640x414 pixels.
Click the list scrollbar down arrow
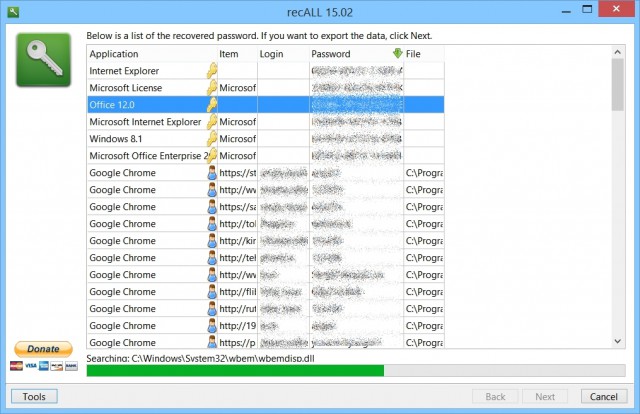click(x=618, y=341)
